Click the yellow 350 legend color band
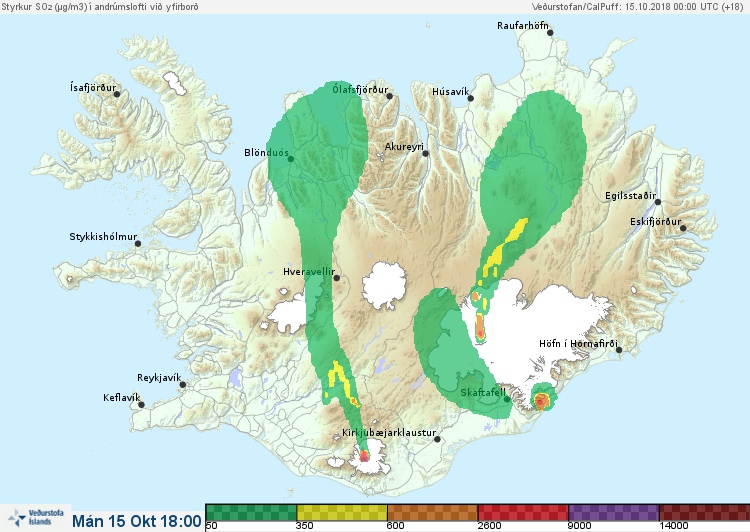Screen dimensions: 750x532 point(342,512)
